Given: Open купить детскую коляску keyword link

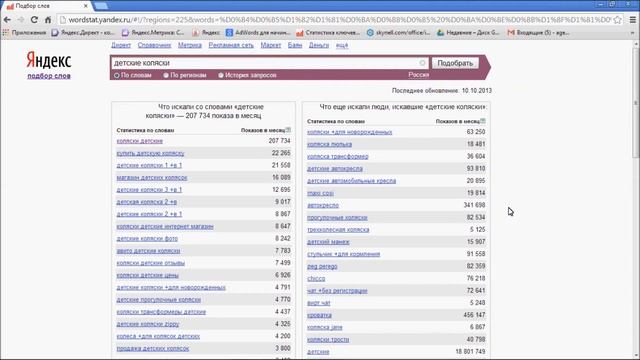Looking at the screenshot, I should [x=150, y=153].
